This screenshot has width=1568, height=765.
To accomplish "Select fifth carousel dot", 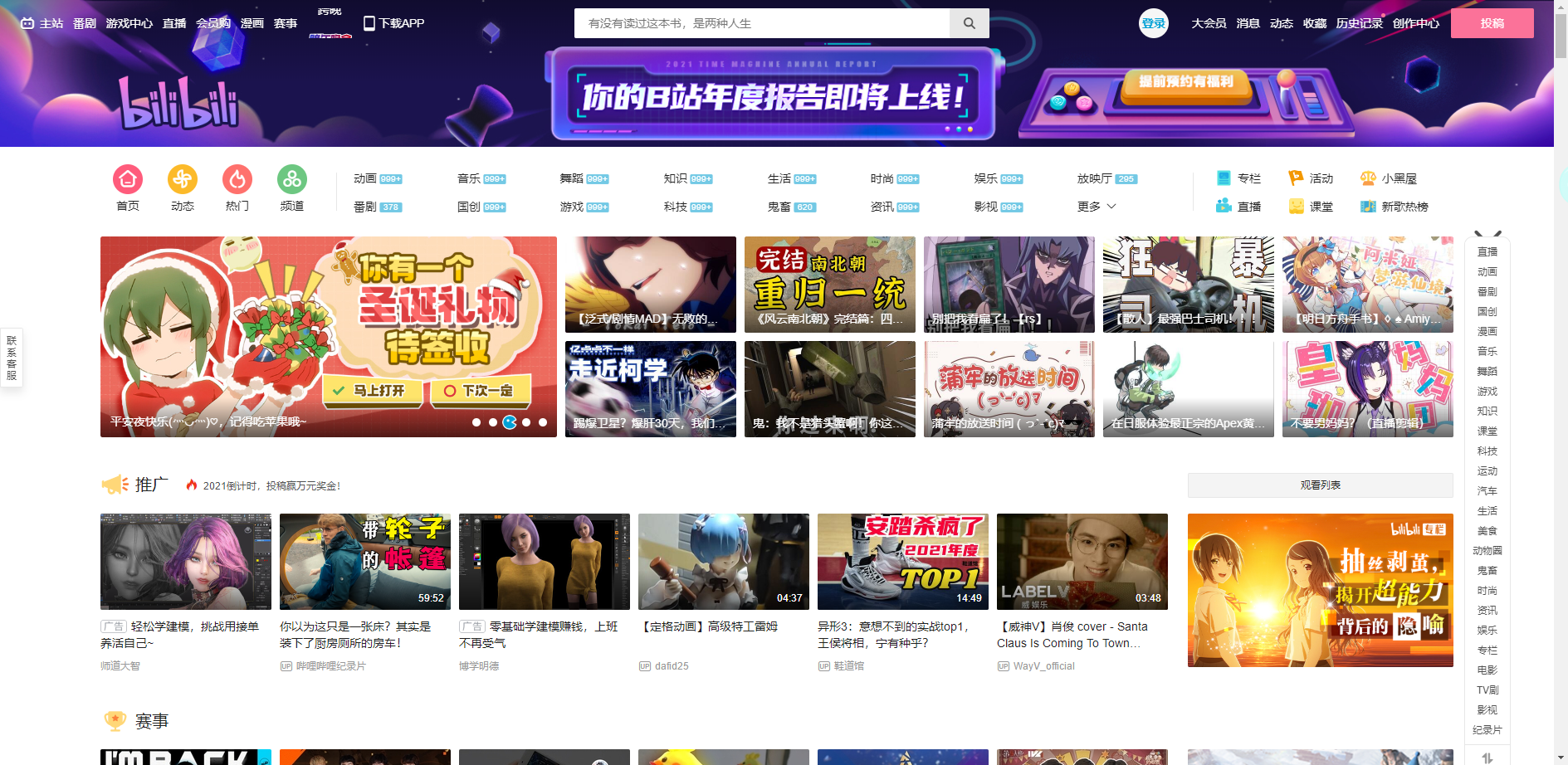I will point(543,422).
